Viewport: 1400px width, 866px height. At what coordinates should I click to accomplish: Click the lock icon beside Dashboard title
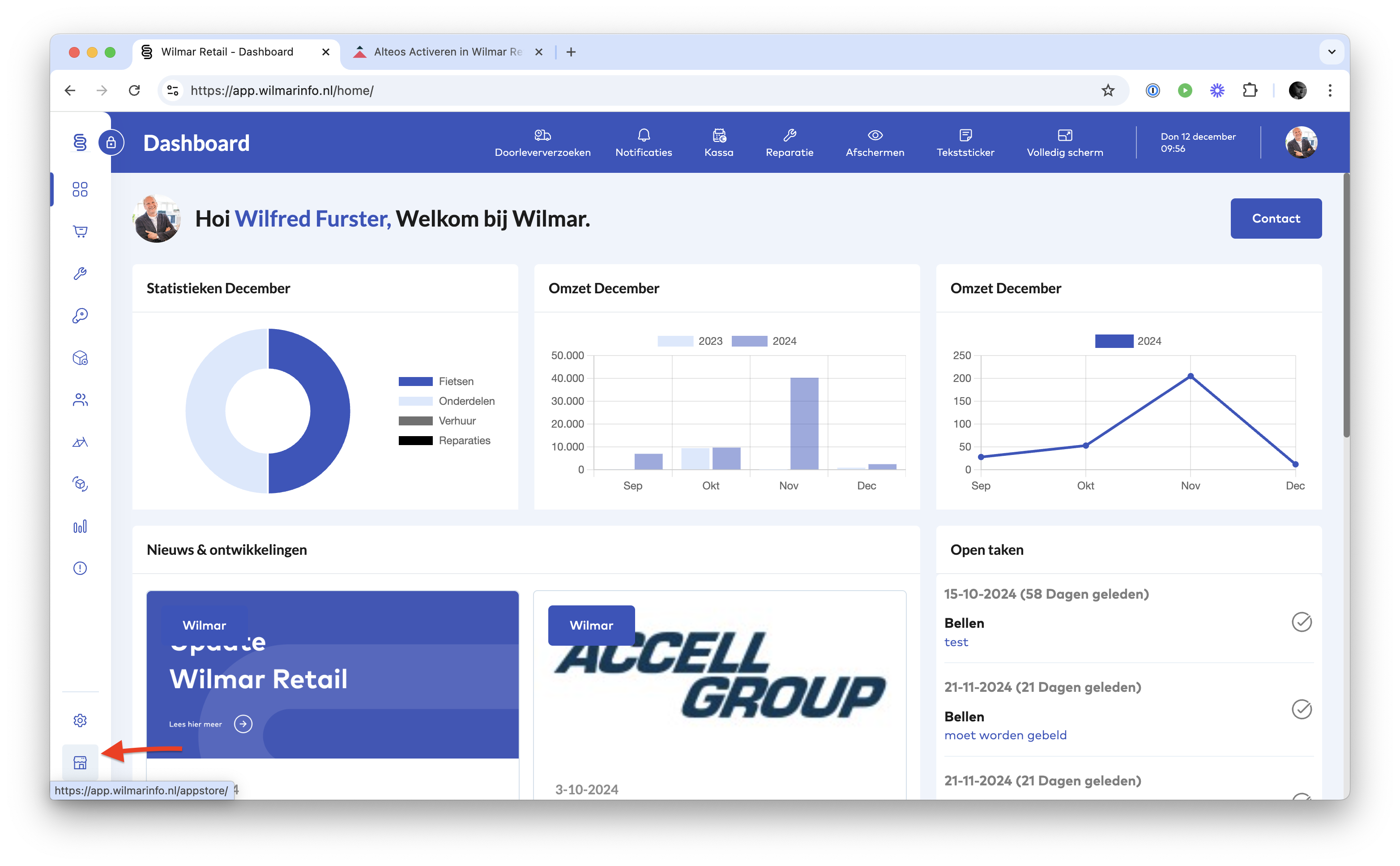pos(111,142)
